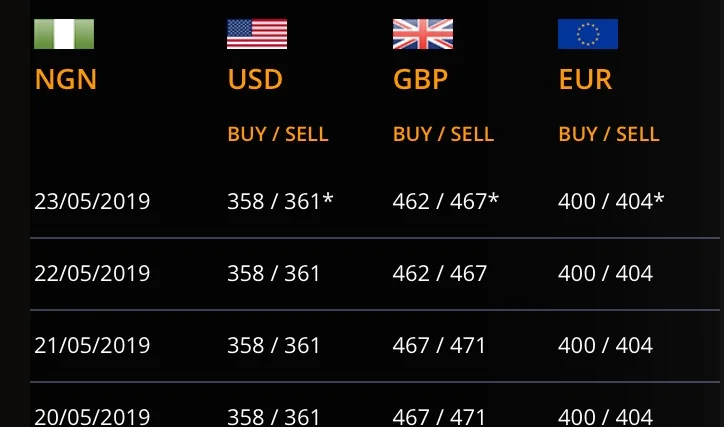The image size is (724, 427).
Task: Select the EUR currency heading
Action: (x=585, y=80)
